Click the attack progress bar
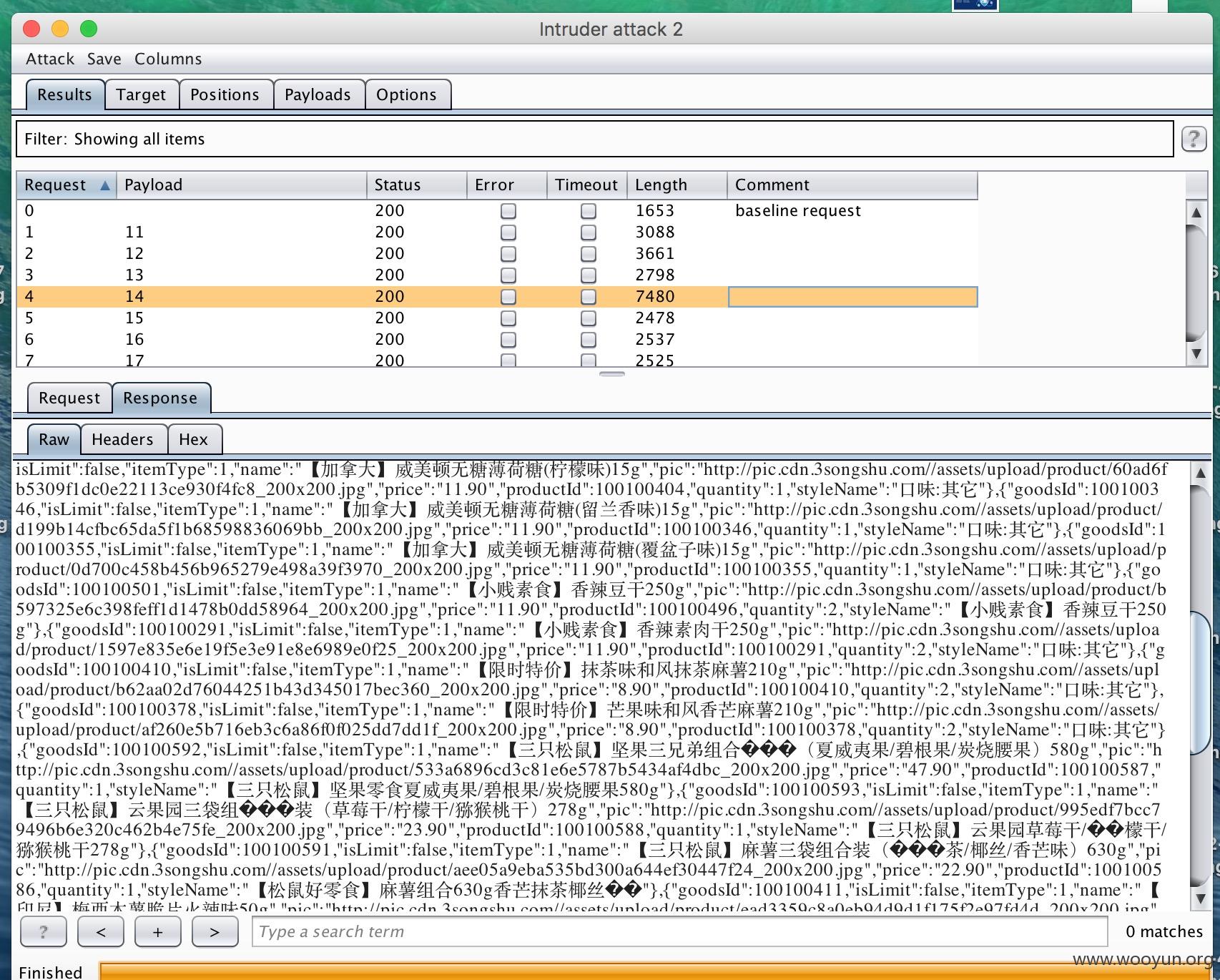Screen dimensions: 1220x980 (x=656, y=971)
